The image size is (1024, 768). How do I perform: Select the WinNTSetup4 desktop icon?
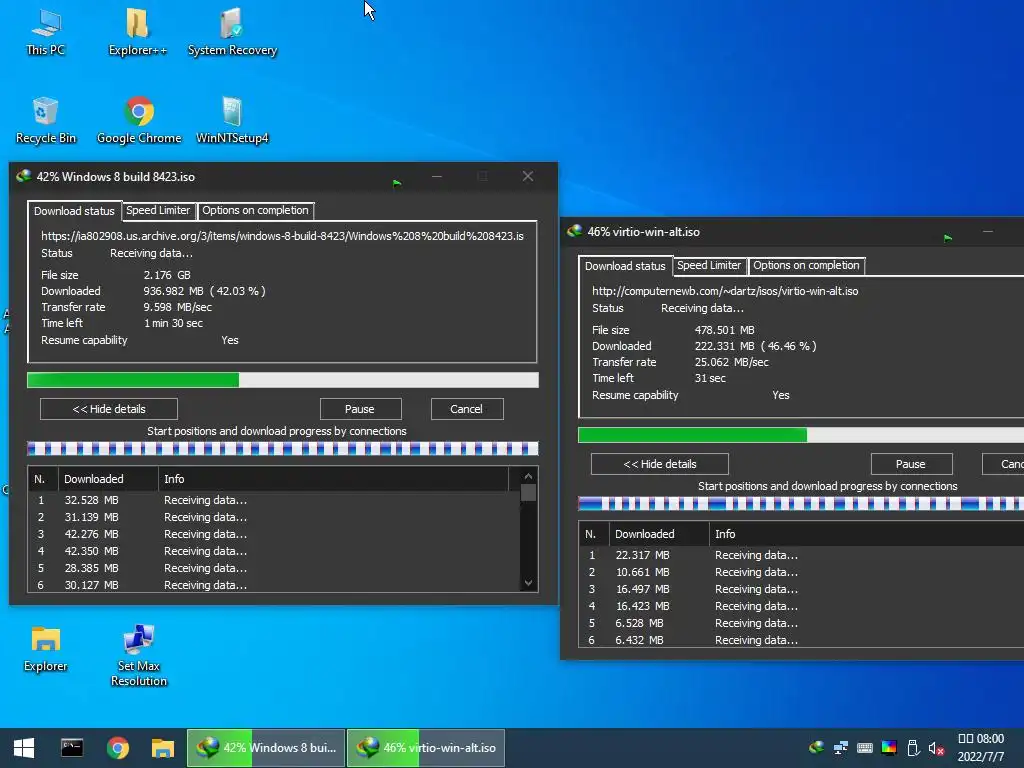tap(232, 121)
